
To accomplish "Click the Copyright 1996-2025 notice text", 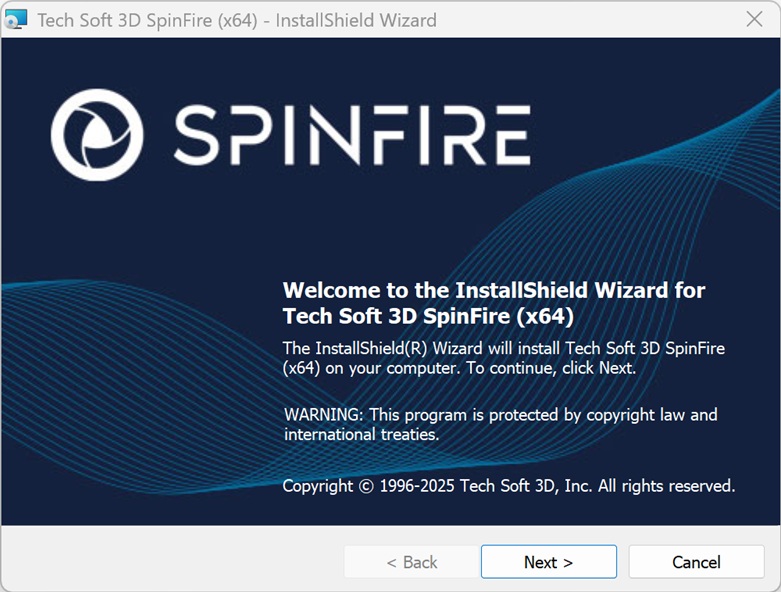I will (x=508, y=486).
